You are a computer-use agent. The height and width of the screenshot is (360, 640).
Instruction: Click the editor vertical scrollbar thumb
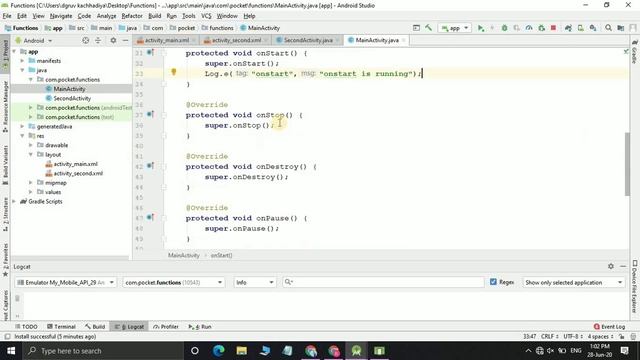(627, 164)
